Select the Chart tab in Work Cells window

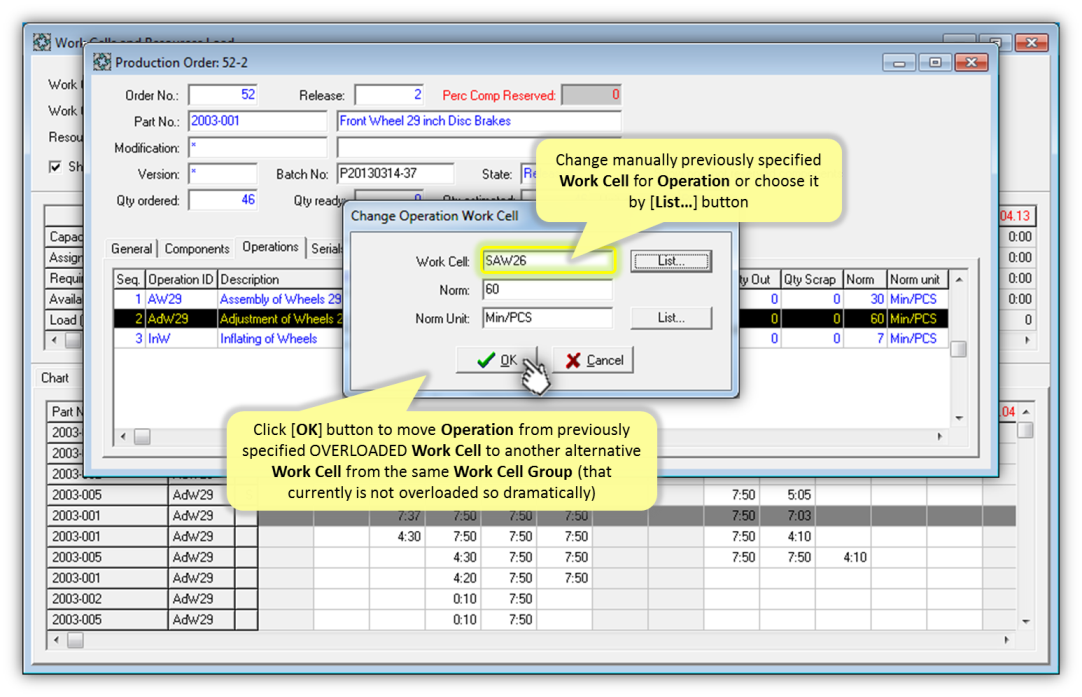pos(55,378)
